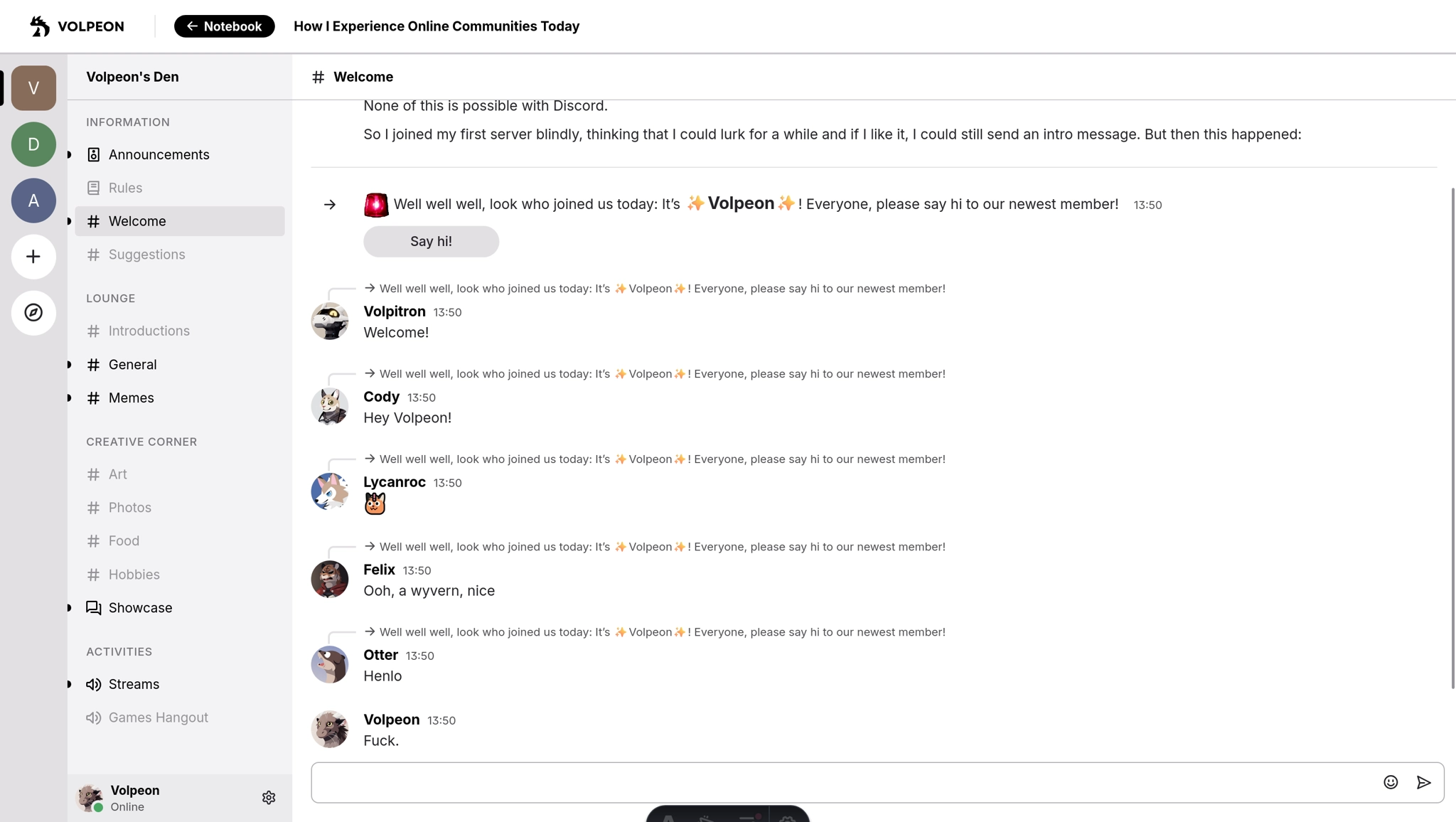Go to the Rules channel
This screenshot has height=822, width=1456.
[x=125, y=188]
